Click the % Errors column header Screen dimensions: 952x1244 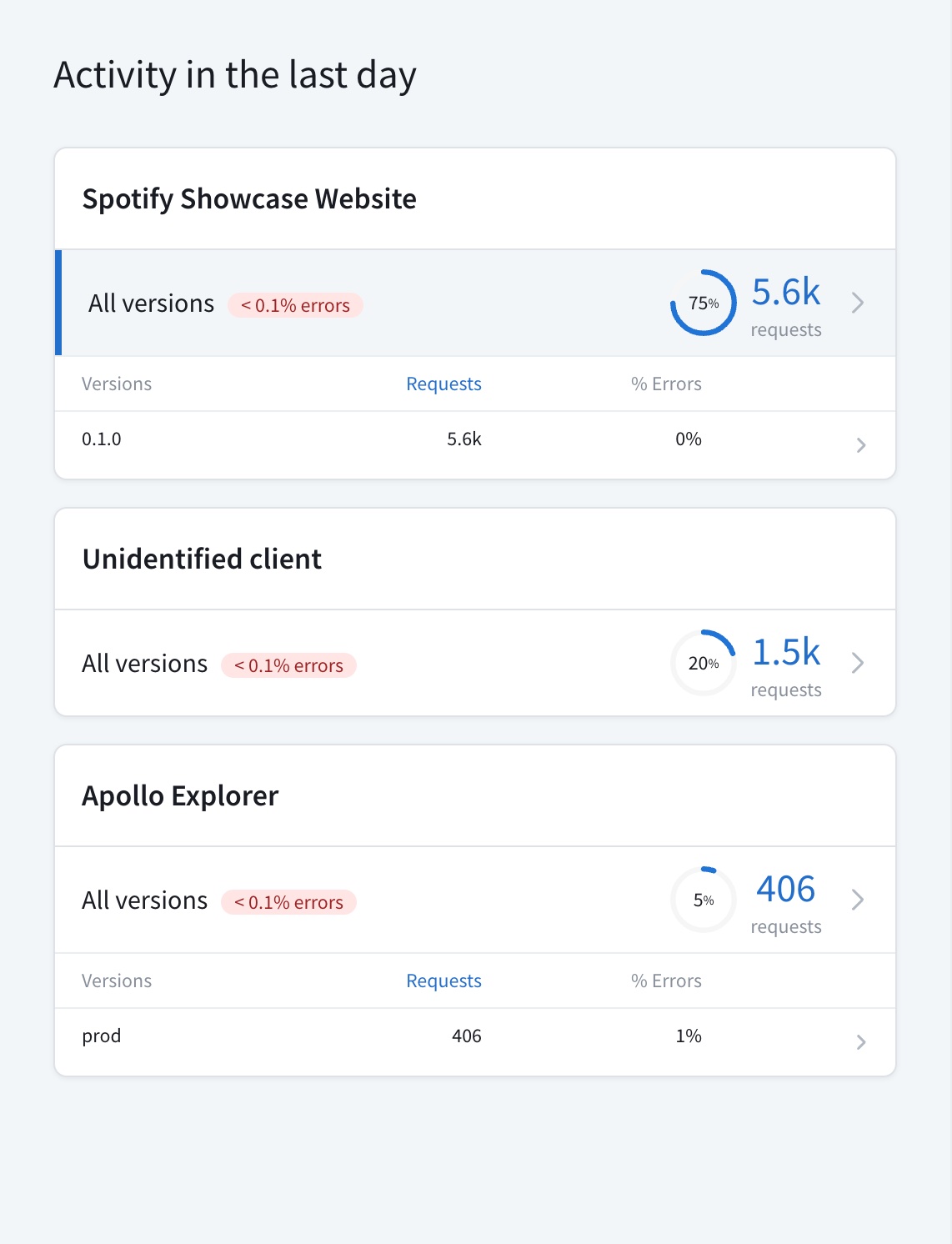[667, 384]
